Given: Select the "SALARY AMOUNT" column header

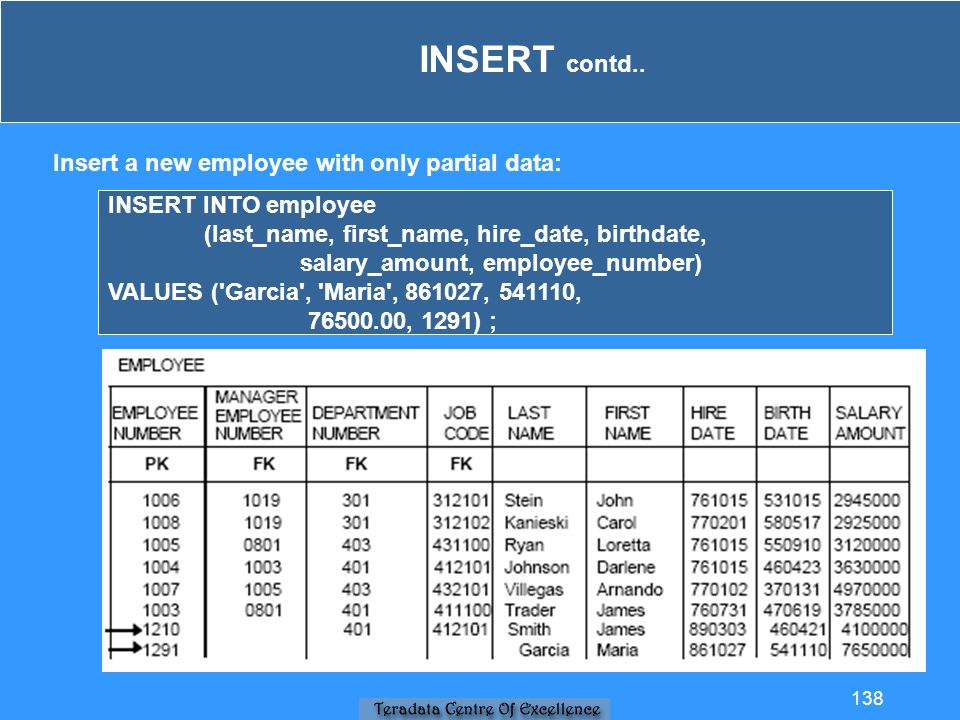Looking at the screenshot, I should click(870, 423).
